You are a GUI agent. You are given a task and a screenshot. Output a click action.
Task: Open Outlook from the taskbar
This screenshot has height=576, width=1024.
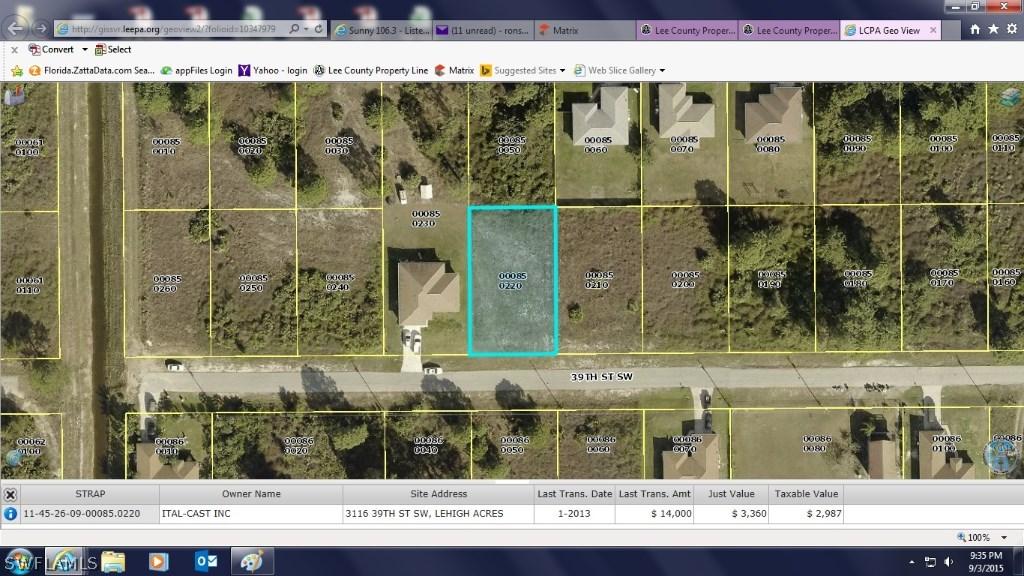click(207, 561)
